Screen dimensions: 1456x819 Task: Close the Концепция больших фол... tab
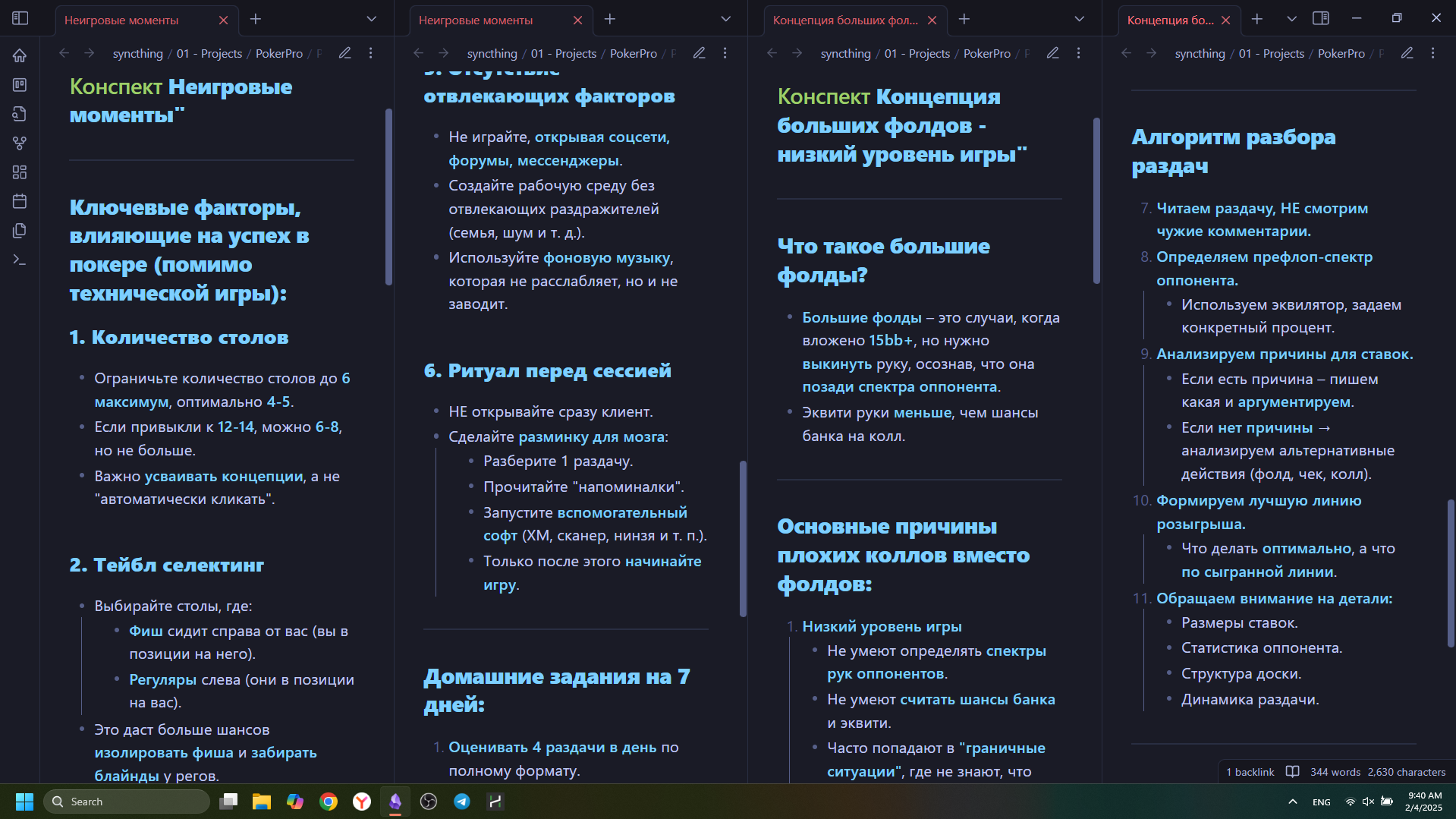coord(932,20)
